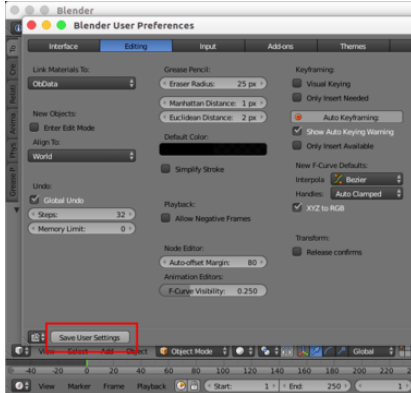Open the Timeline editor type selector
This screenshot has width=411, height=393.
point(22,386)
